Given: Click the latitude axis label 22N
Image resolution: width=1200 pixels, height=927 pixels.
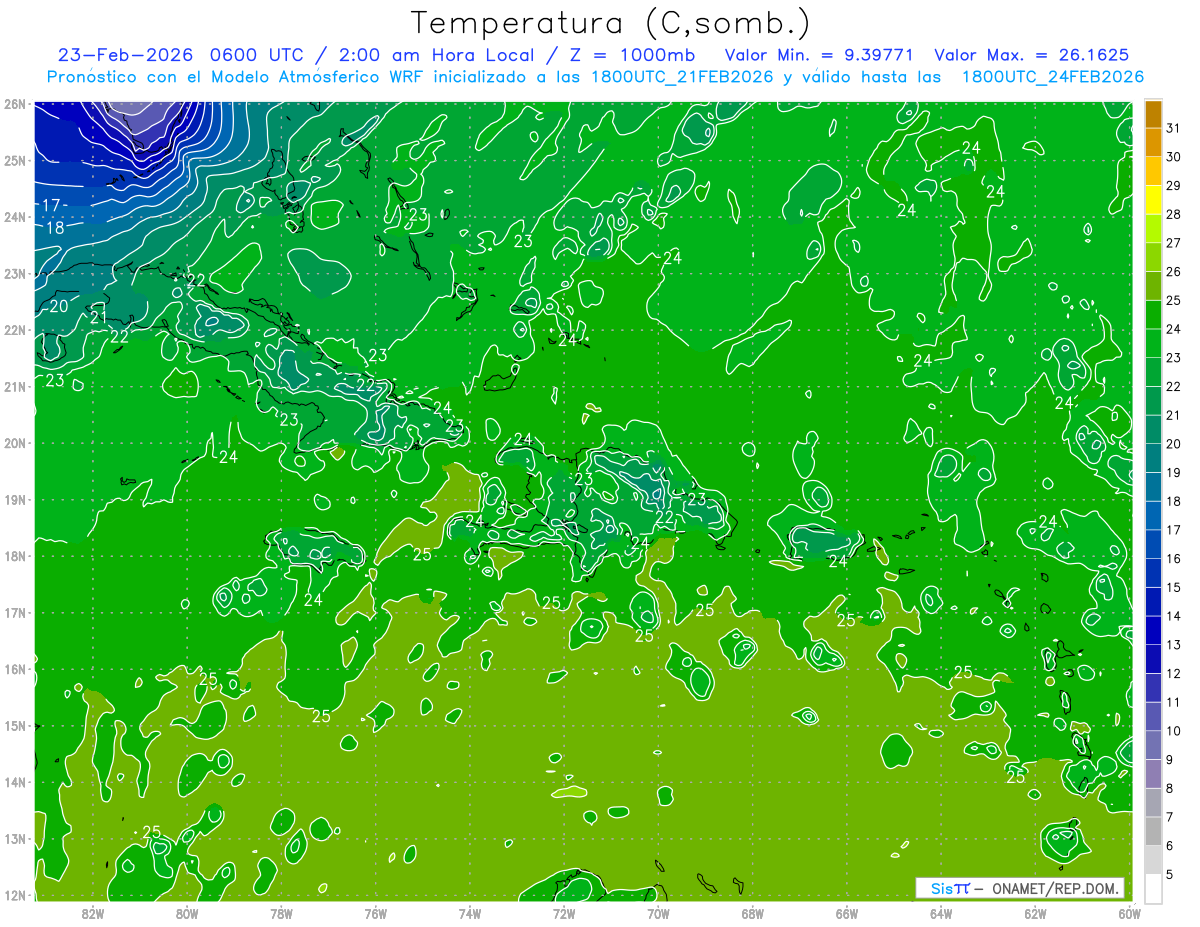Looking at the screenshot, I should coord(15,330).
